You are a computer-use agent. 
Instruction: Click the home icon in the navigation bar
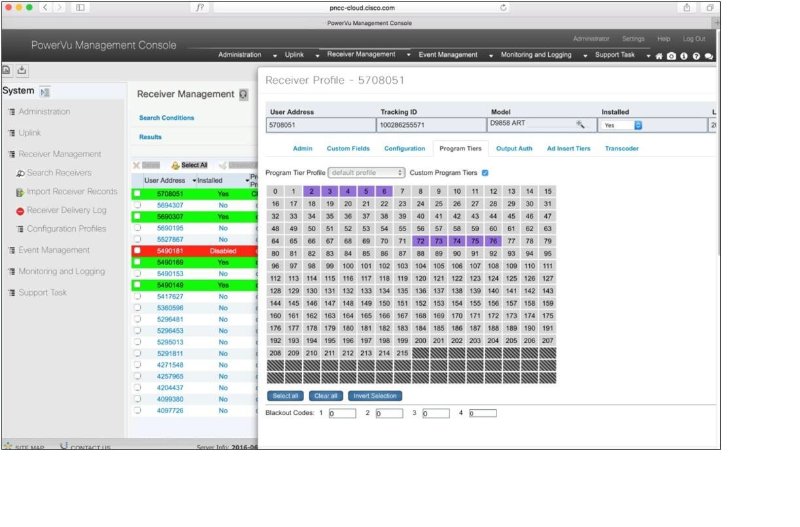coord(659,55)
